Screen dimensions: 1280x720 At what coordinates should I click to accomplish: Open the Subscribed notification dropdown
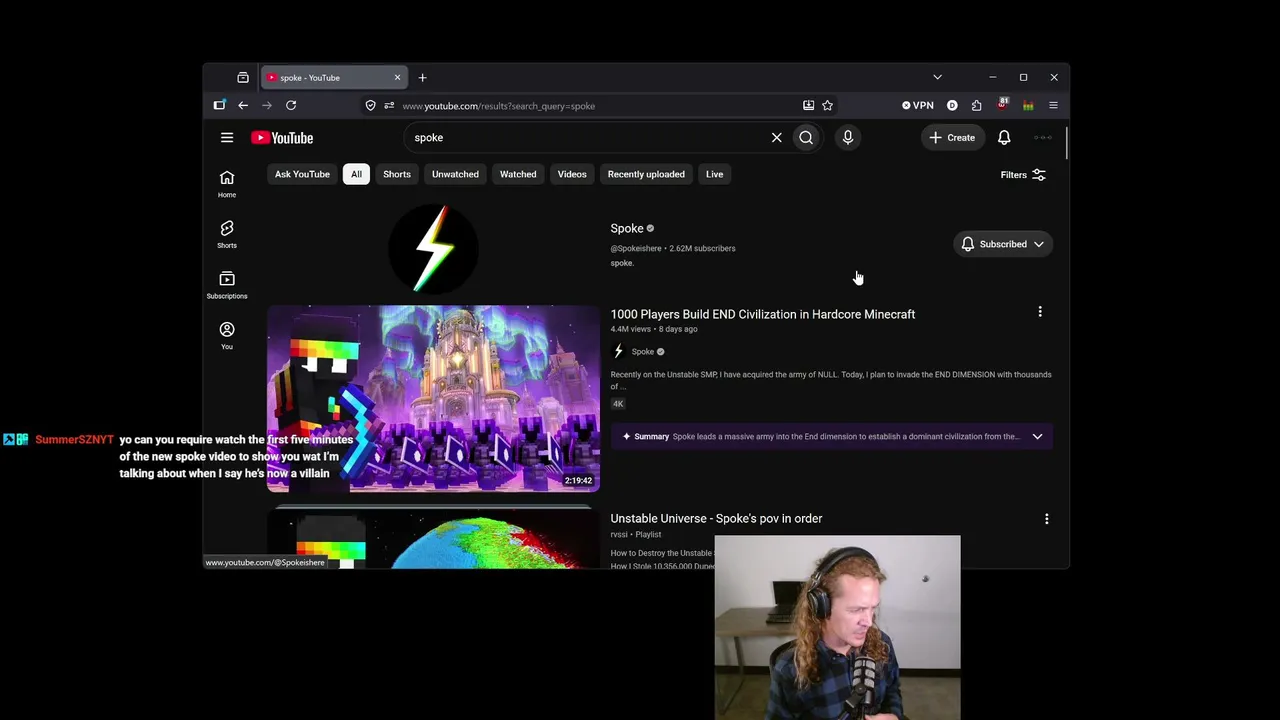[x=1003, y=244]
